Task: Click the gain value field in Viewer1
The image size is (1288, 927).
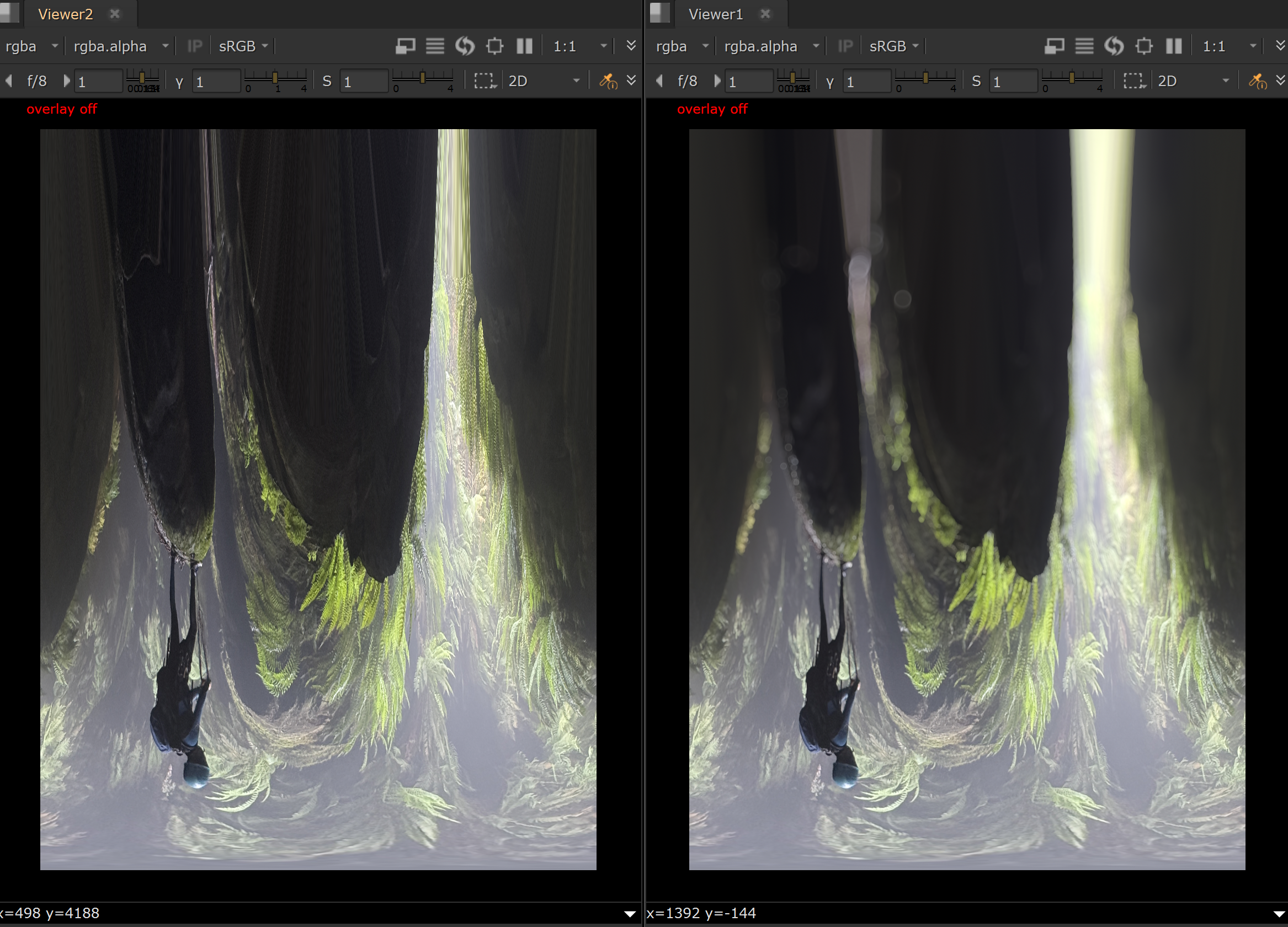Action: coord(748,82)
